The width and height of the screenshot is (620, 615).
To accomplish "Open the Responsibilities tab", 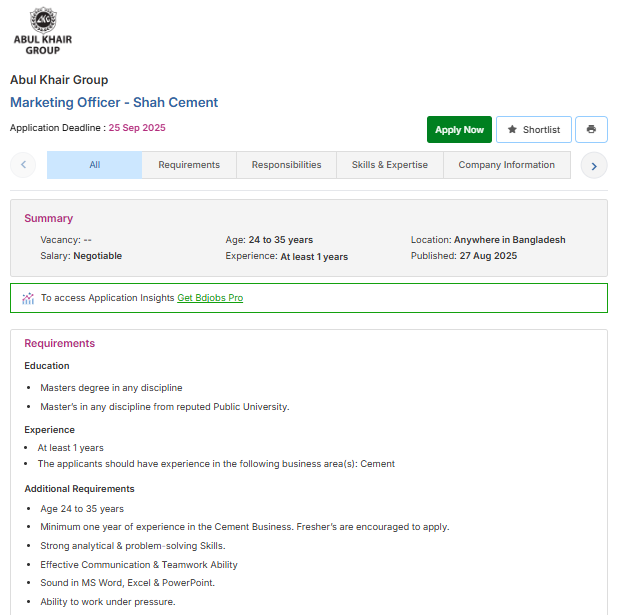I will click(286, 165).
